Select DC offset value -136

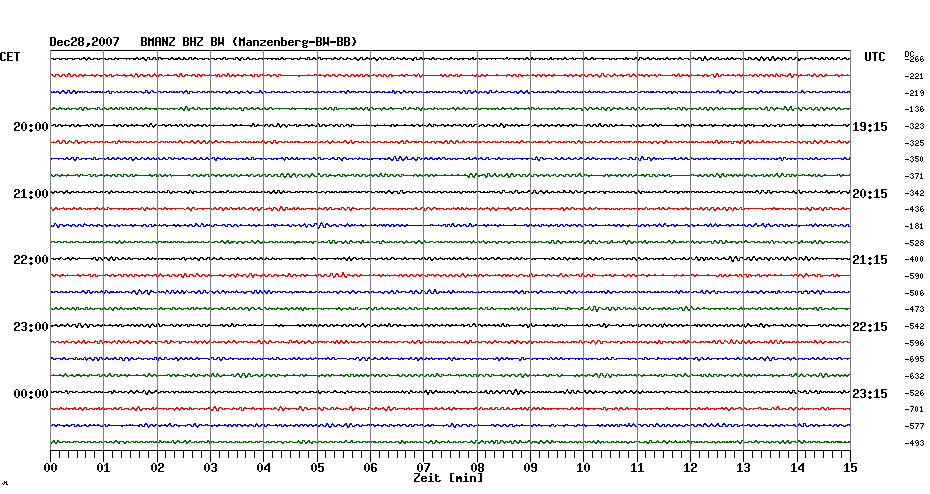point(914,109)
